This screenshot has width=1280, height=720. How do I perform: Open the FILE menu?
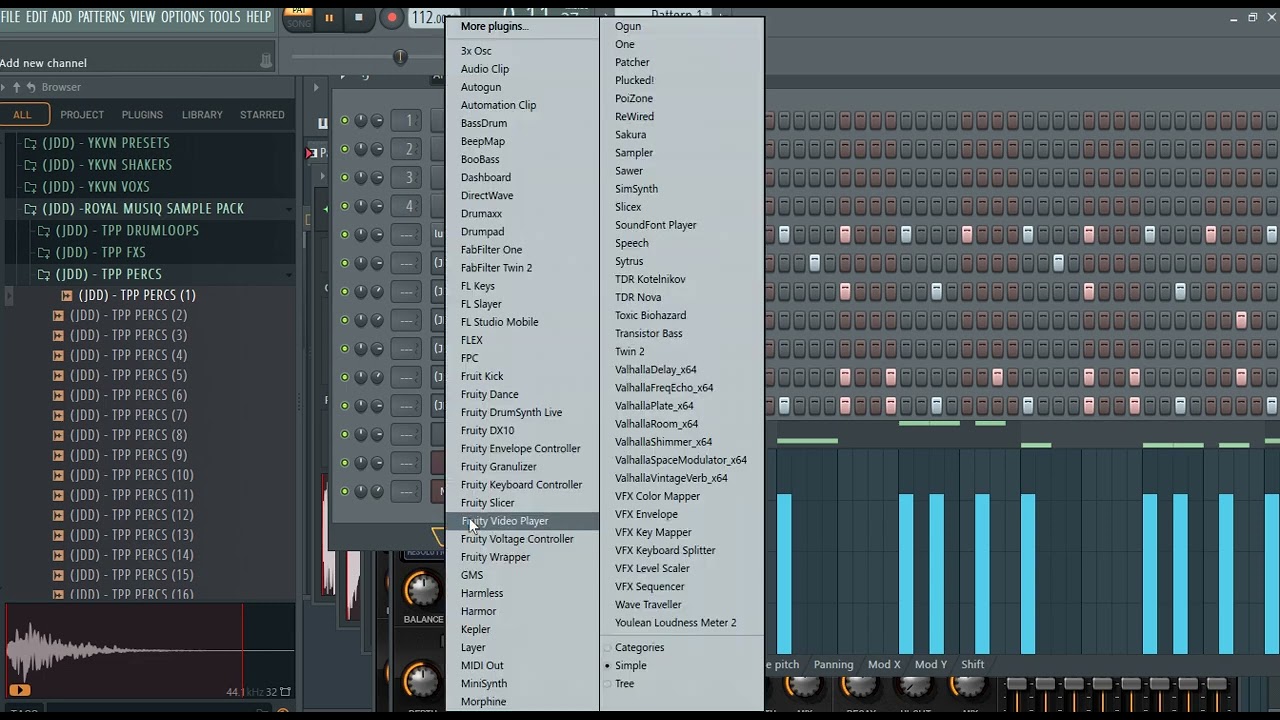11,17
